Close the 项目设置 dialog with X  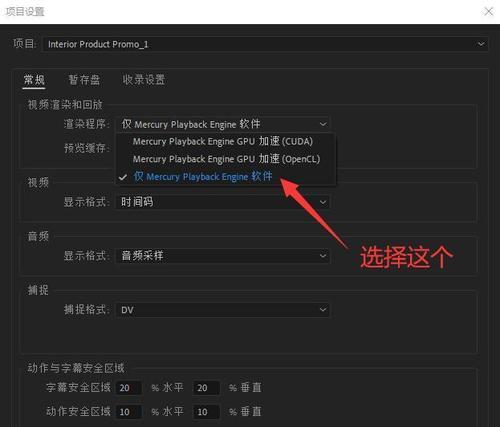click(488, 12)
